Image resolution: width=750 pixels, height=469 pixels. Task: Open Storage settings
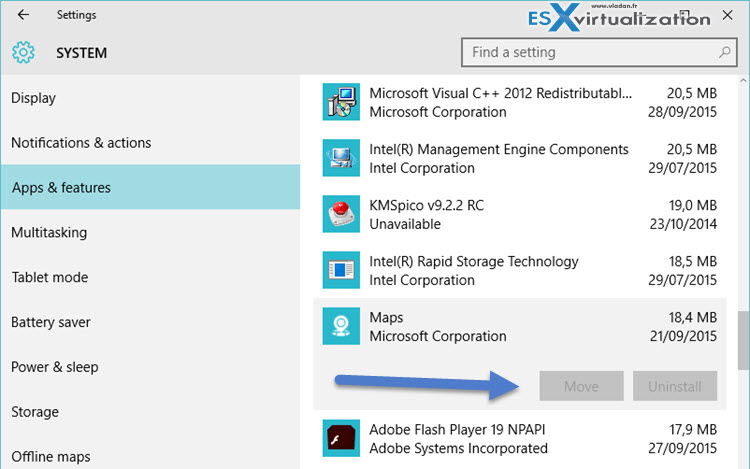click(x=150, y=412)
